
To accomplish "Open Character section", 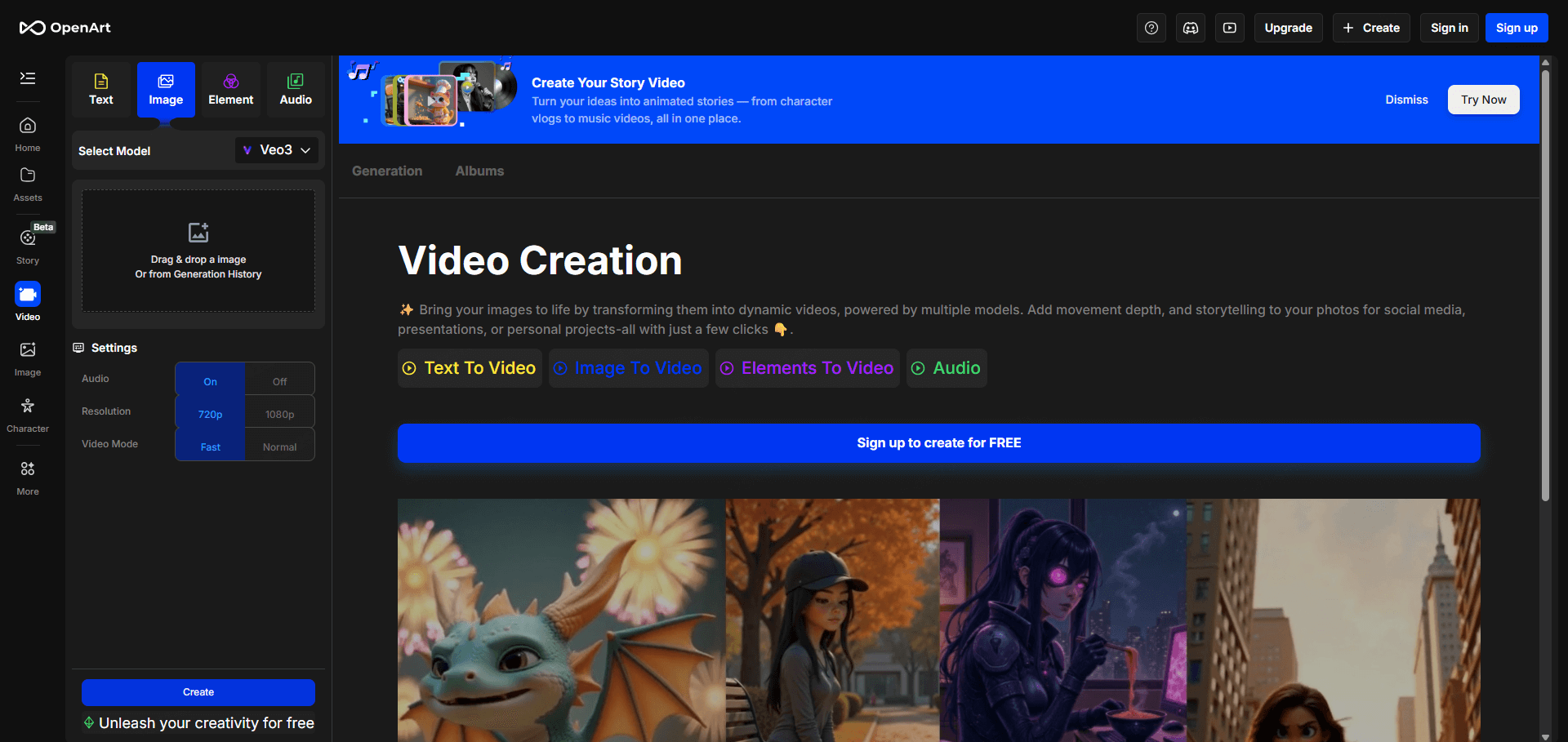I will pos(28,415).
